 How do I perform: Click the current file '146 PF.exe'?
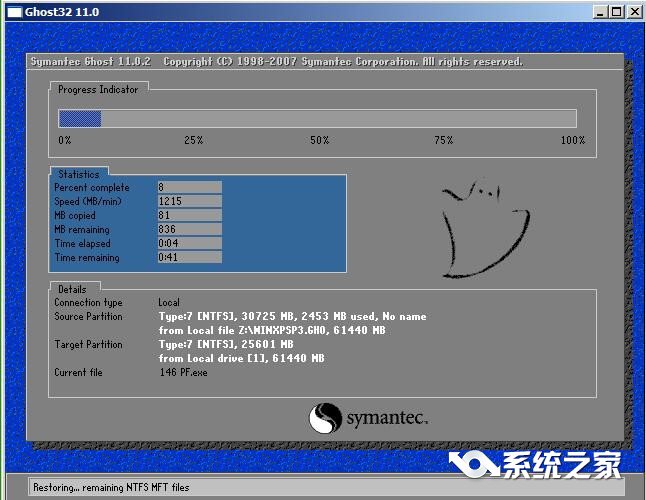click(184, 372)
